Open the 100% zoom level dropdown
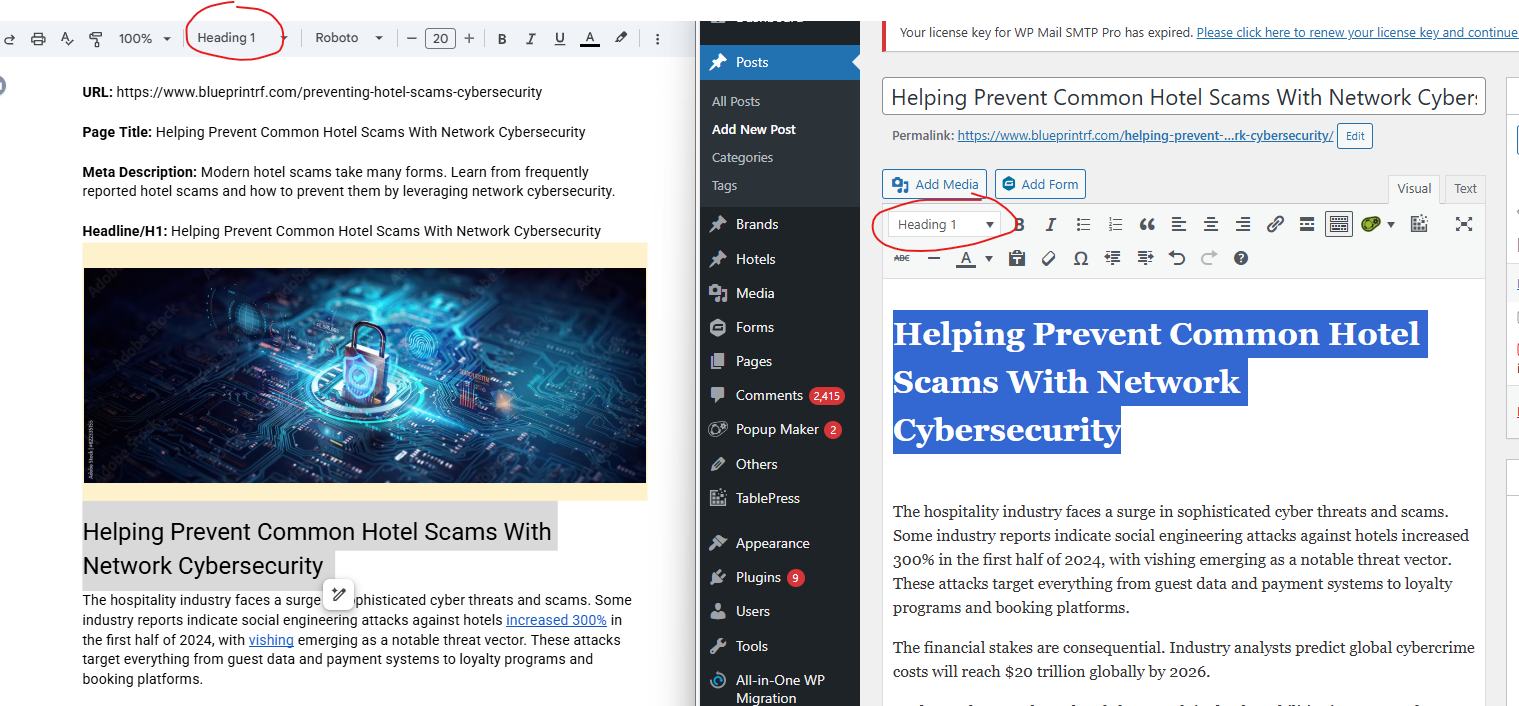This screenshot has height=706, width=1519. point(144,39)
